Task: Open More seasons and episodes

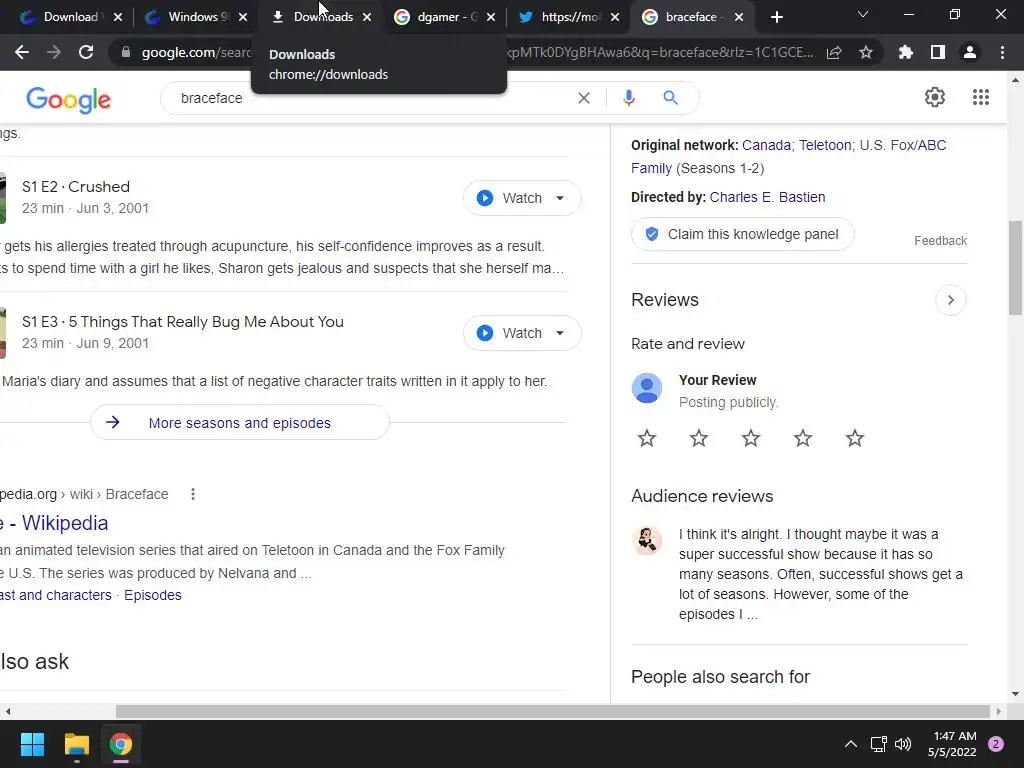Action: coord(240,423)
